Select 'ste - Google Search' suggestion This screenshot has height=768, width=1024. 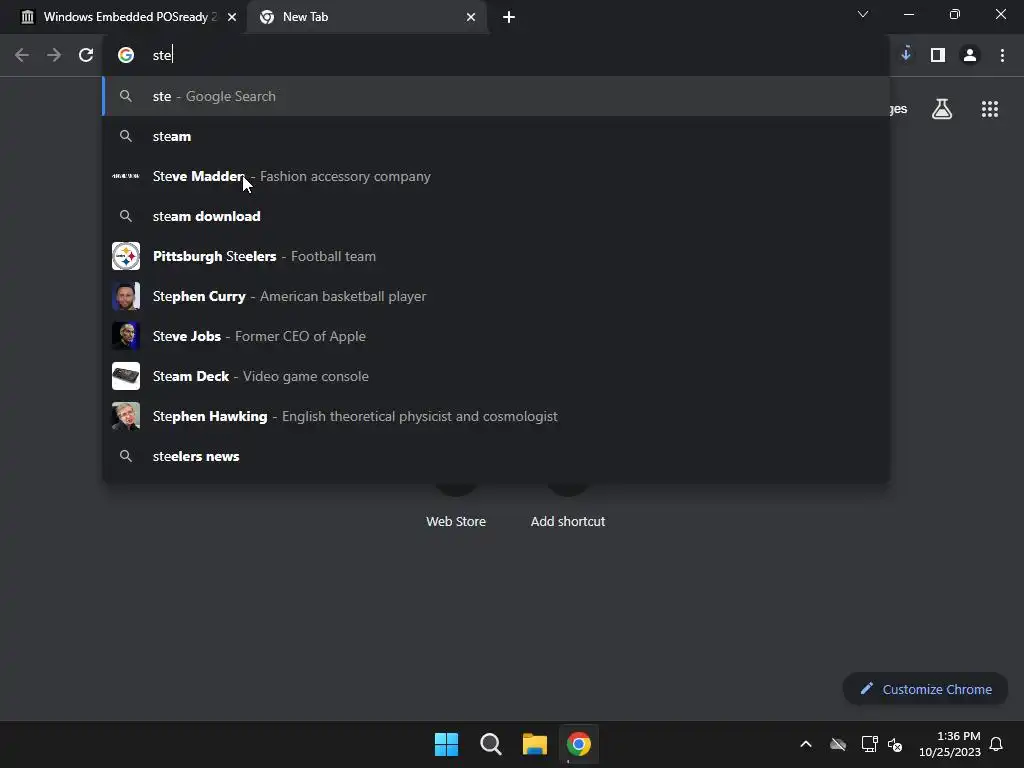pyautogui.click(x=496, y=96)
